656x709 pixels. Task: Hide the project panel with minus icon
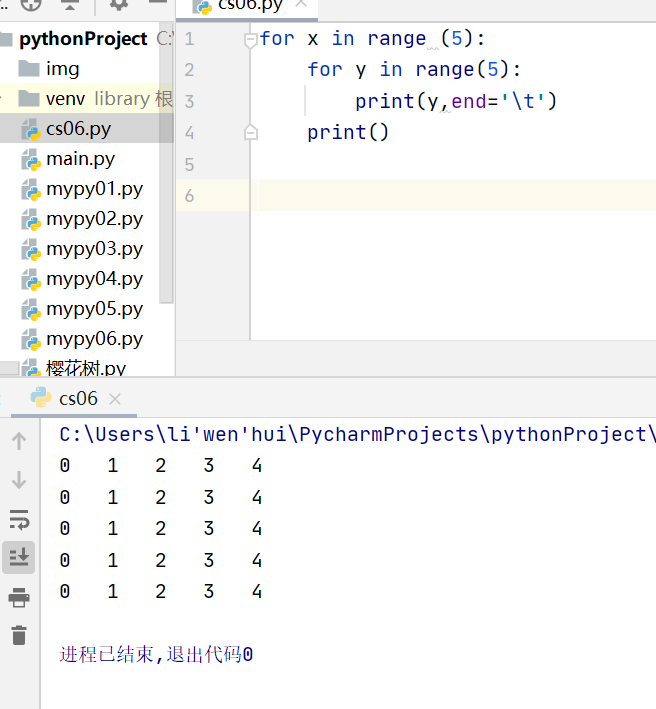(158, 2)
